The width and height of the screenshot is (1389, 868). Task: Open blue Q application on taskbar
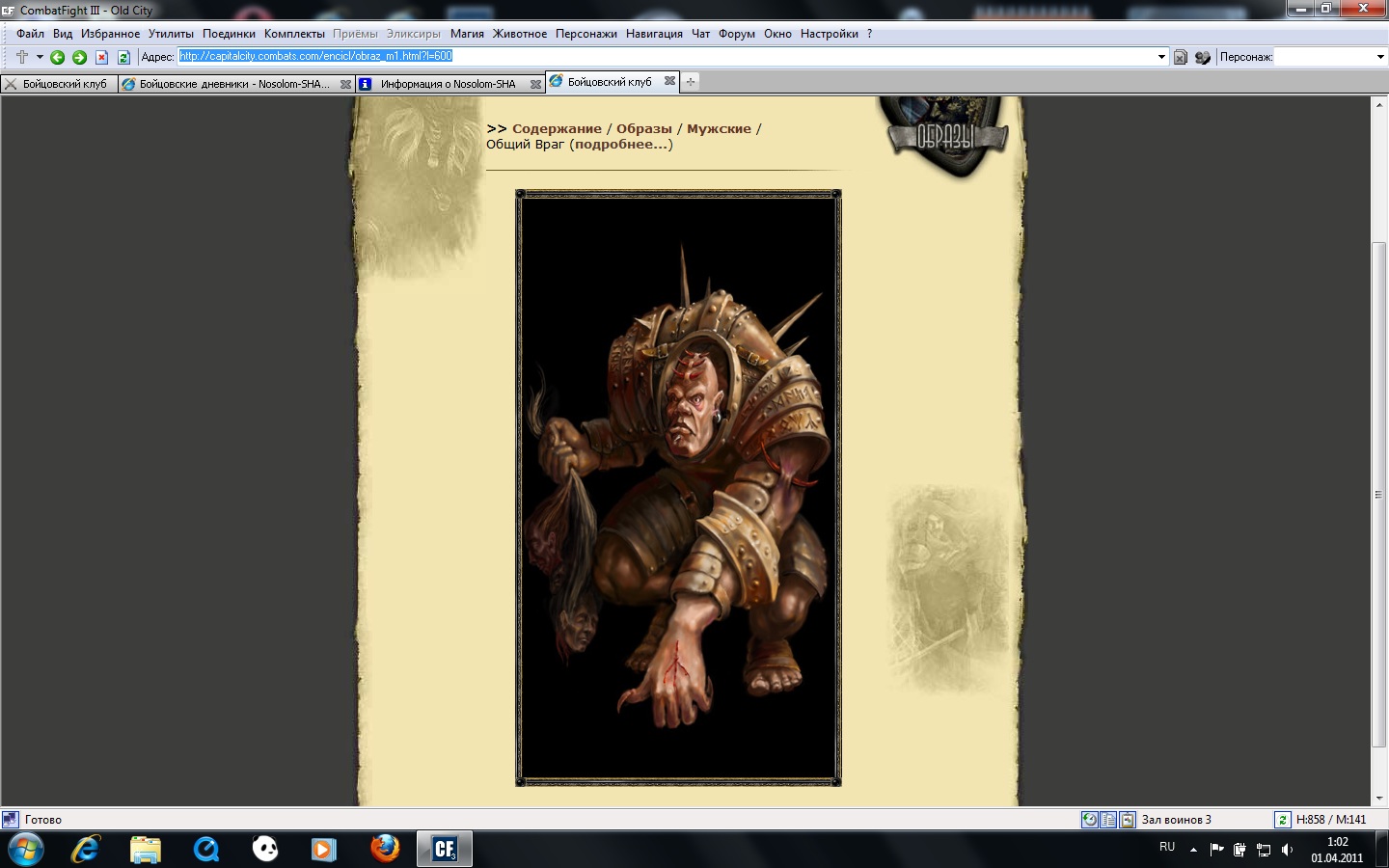click(205, 850)
